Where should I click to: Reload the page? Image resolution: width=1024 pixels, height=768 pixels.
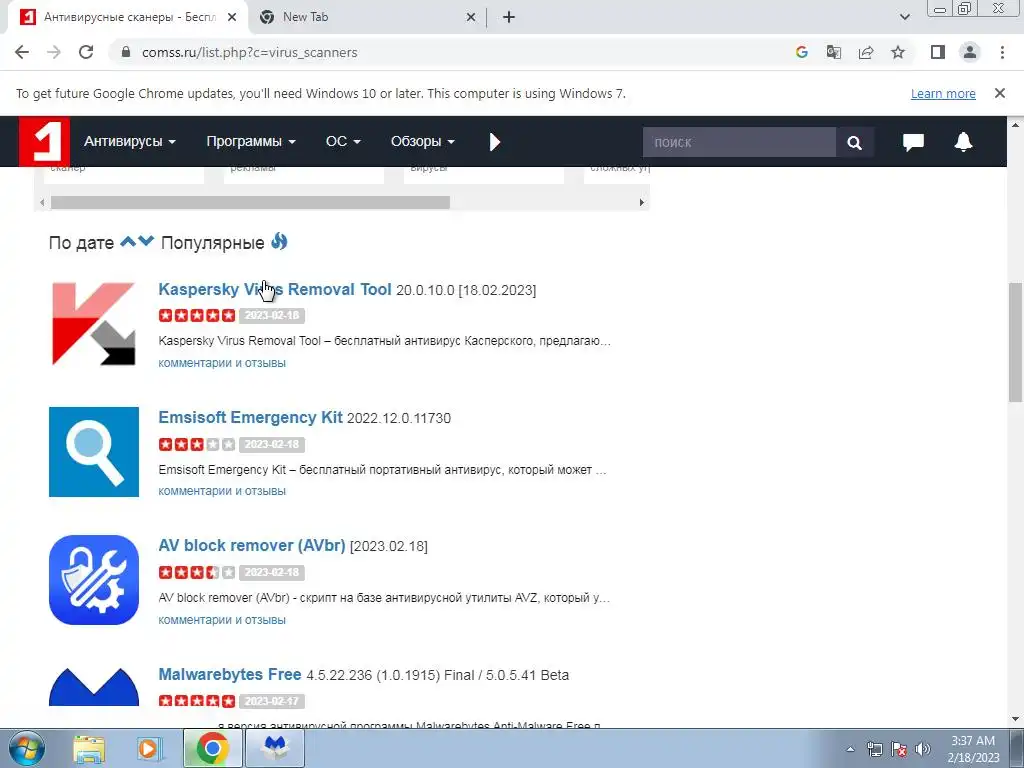(86, 52)
